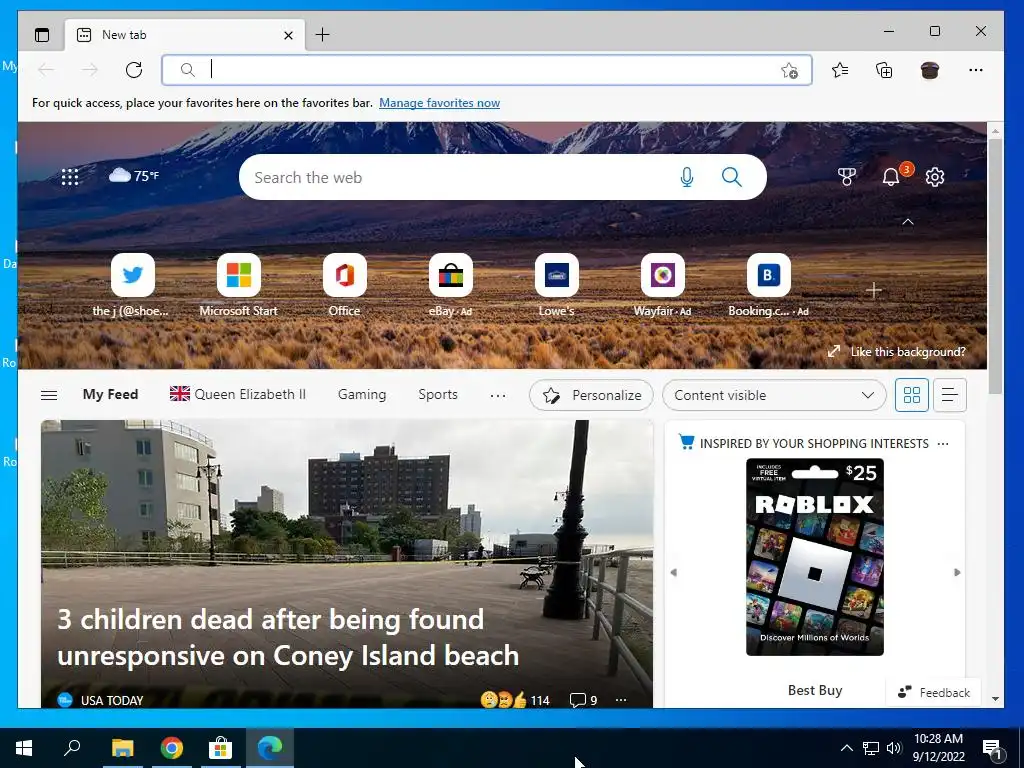Show next shopping item arrow
The image size is (1024, 768).
957,572
